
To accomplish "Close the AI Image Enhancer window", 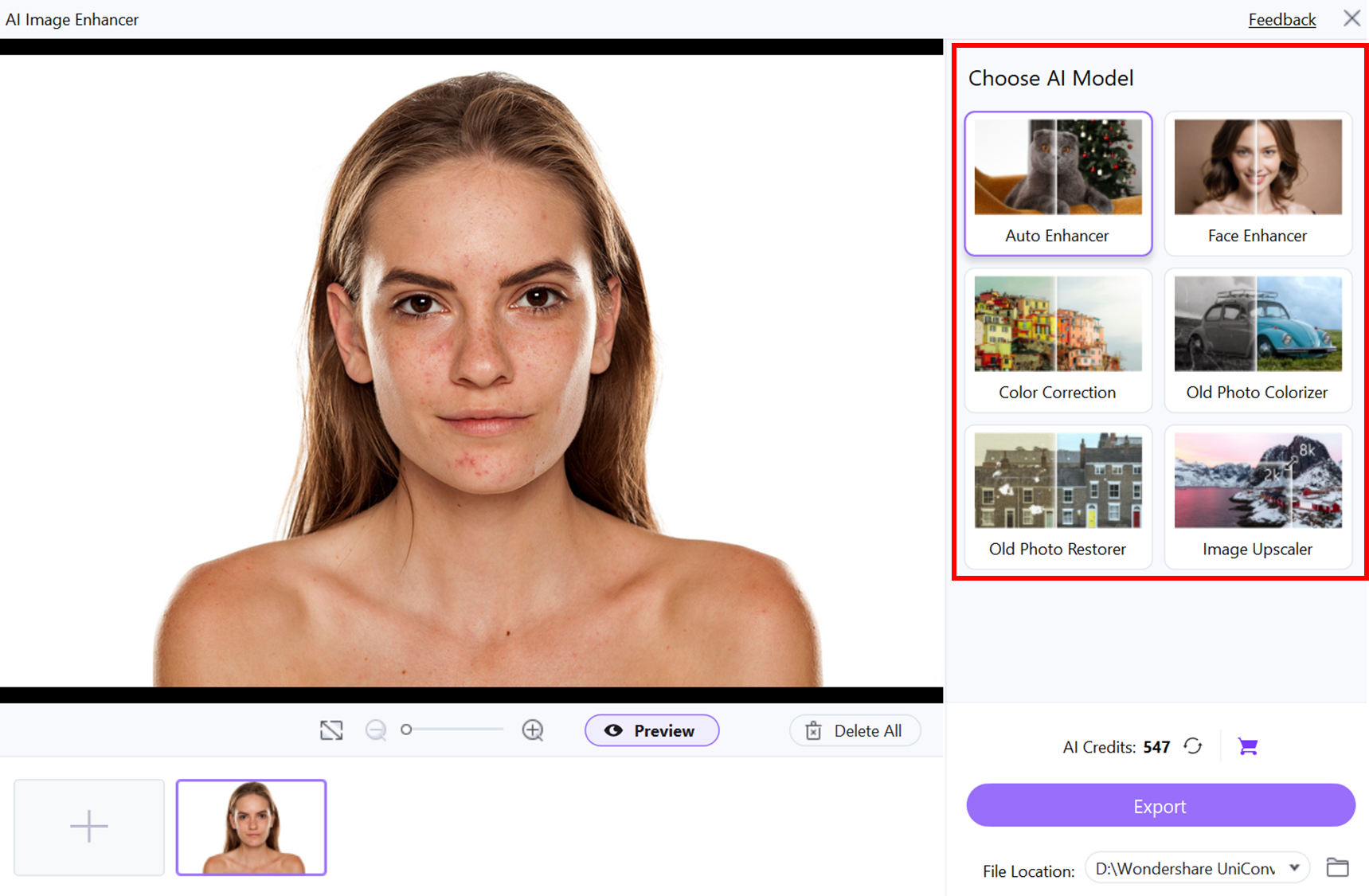I will point(1351,18).
